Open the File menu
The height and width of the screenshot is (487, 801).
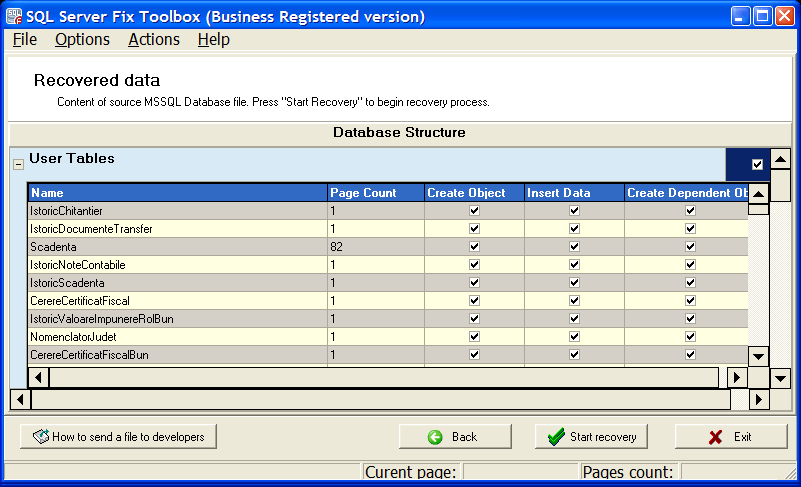pyautogui.click(x=25, y=39)
